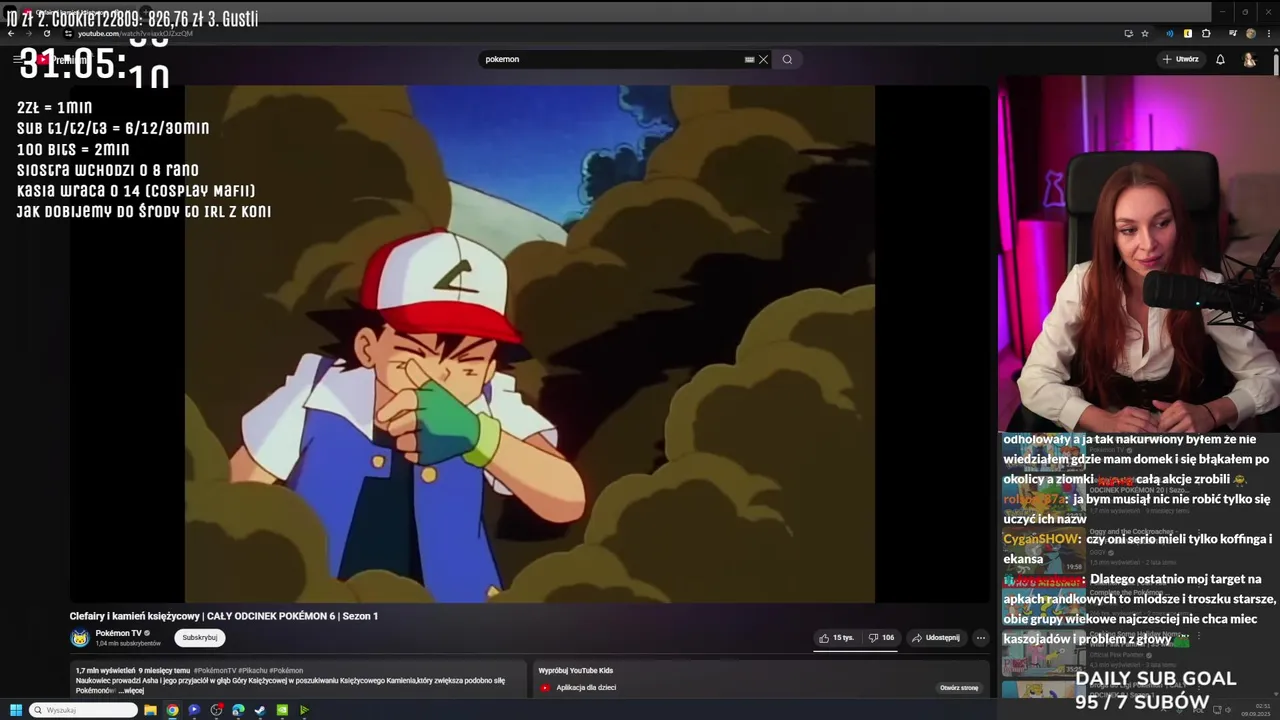Open the Chrome extensions puzzle icon
The image size is (1280, 720).
click(x=1206, y=33)
